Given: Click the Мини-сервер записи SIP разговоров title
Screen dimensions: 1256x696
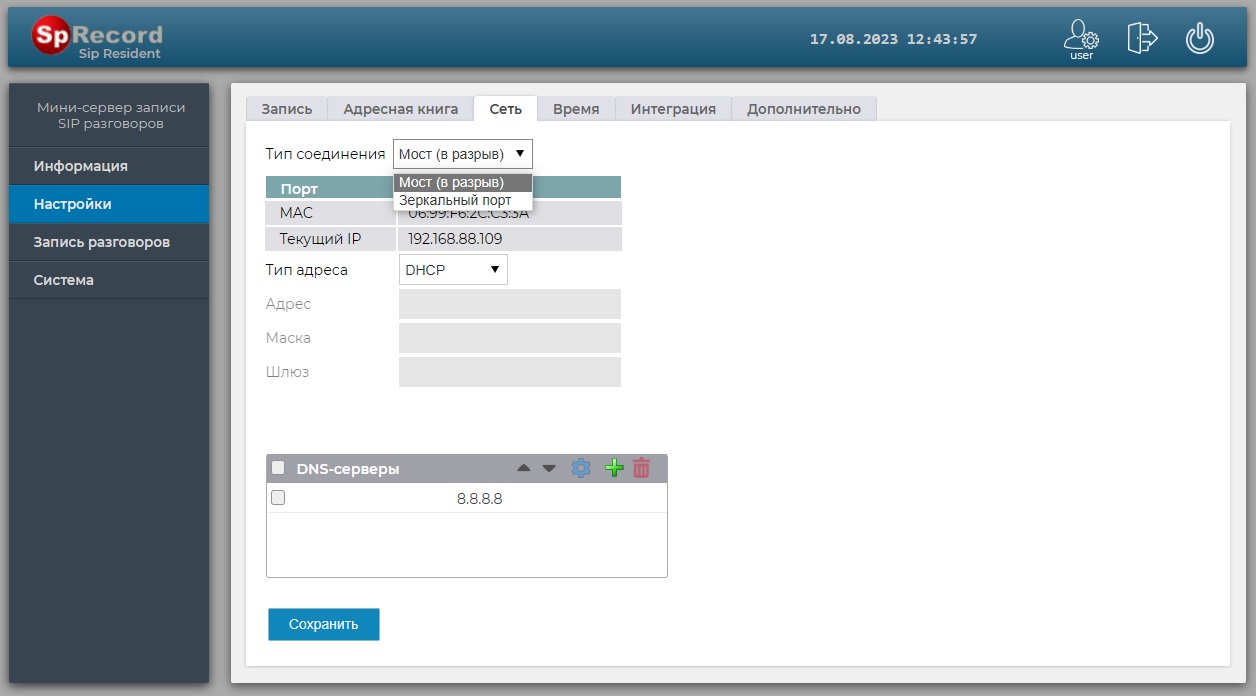Looking at the screenshot, I should click(x=111, y=115).
